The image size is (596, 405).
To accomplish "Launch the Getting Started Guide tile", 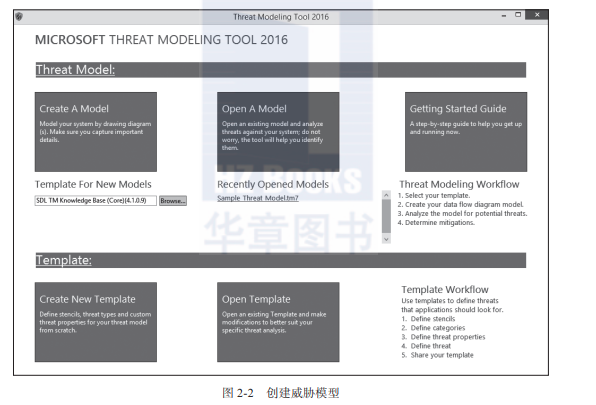I will [x=466, y=132].
